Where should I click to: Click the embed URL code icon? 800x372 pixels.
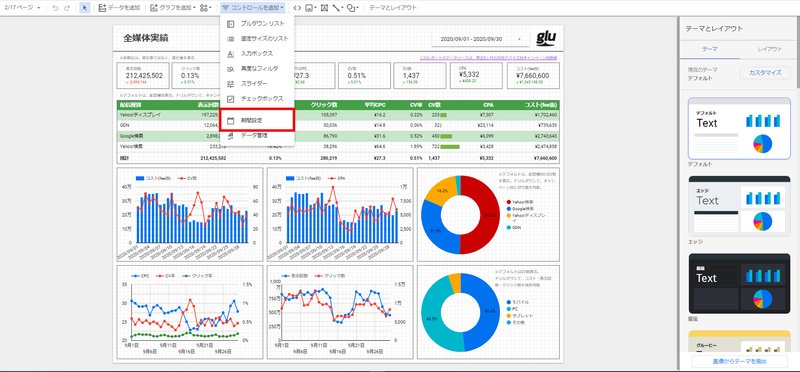tap(297, 8)
